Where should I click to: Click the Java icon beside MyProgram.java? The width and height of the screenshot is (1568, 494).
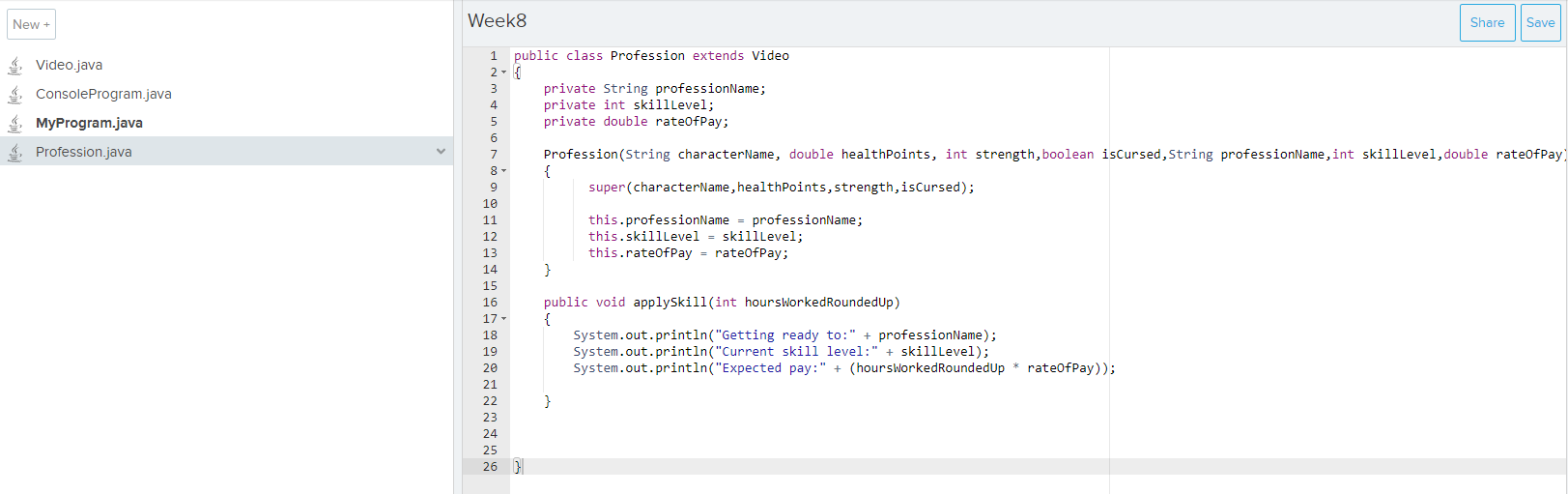[x=15, y=123]
